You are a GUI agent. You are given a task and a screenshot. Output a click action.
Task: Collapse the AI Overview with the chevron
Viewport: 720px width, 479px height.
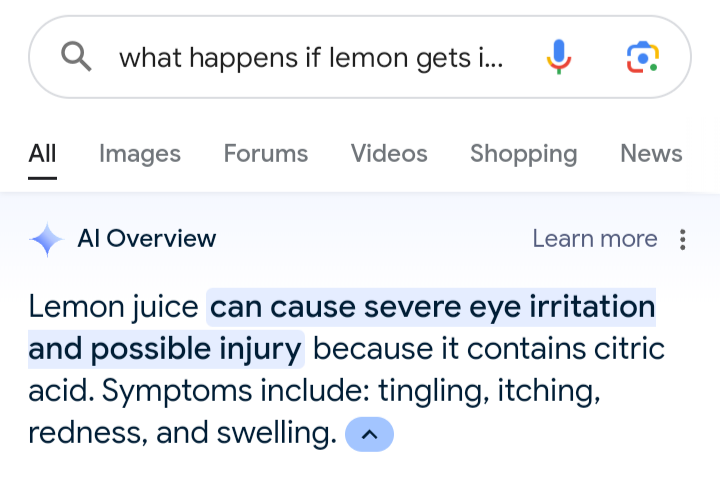(x=369, y=435)
